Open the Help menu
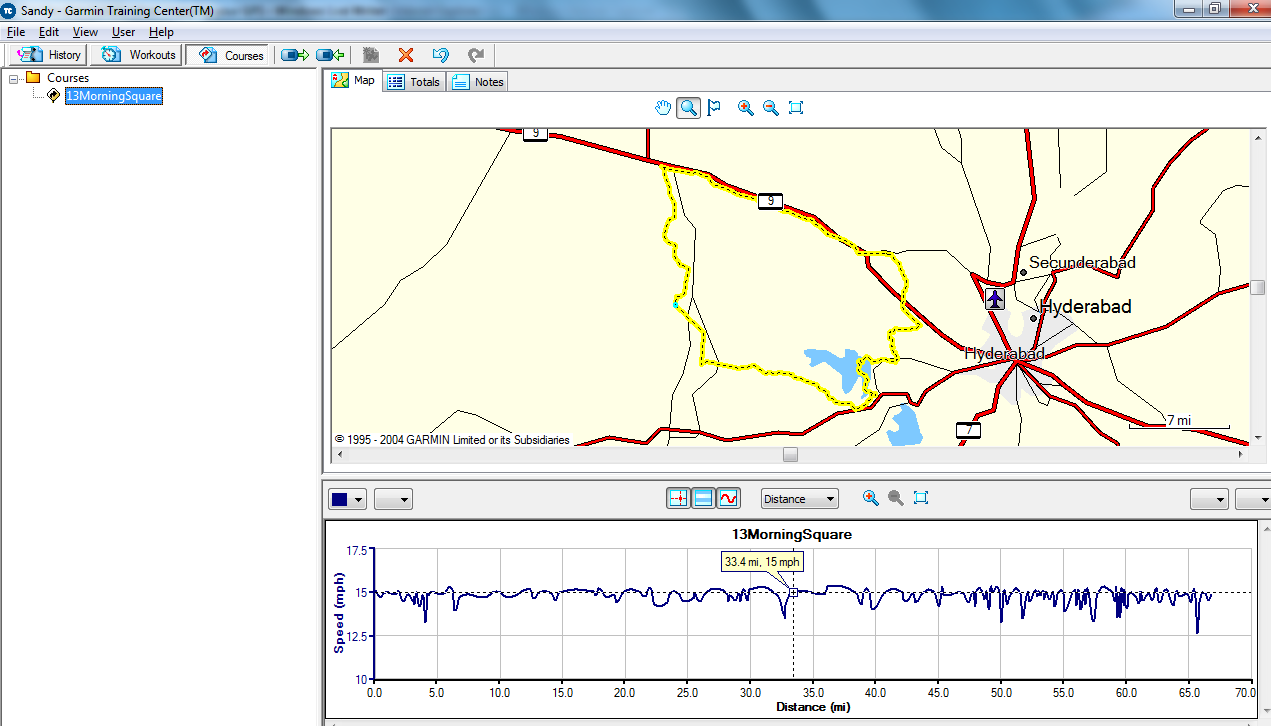Viewport: 1271px width, 726px height. coord(161,32)
